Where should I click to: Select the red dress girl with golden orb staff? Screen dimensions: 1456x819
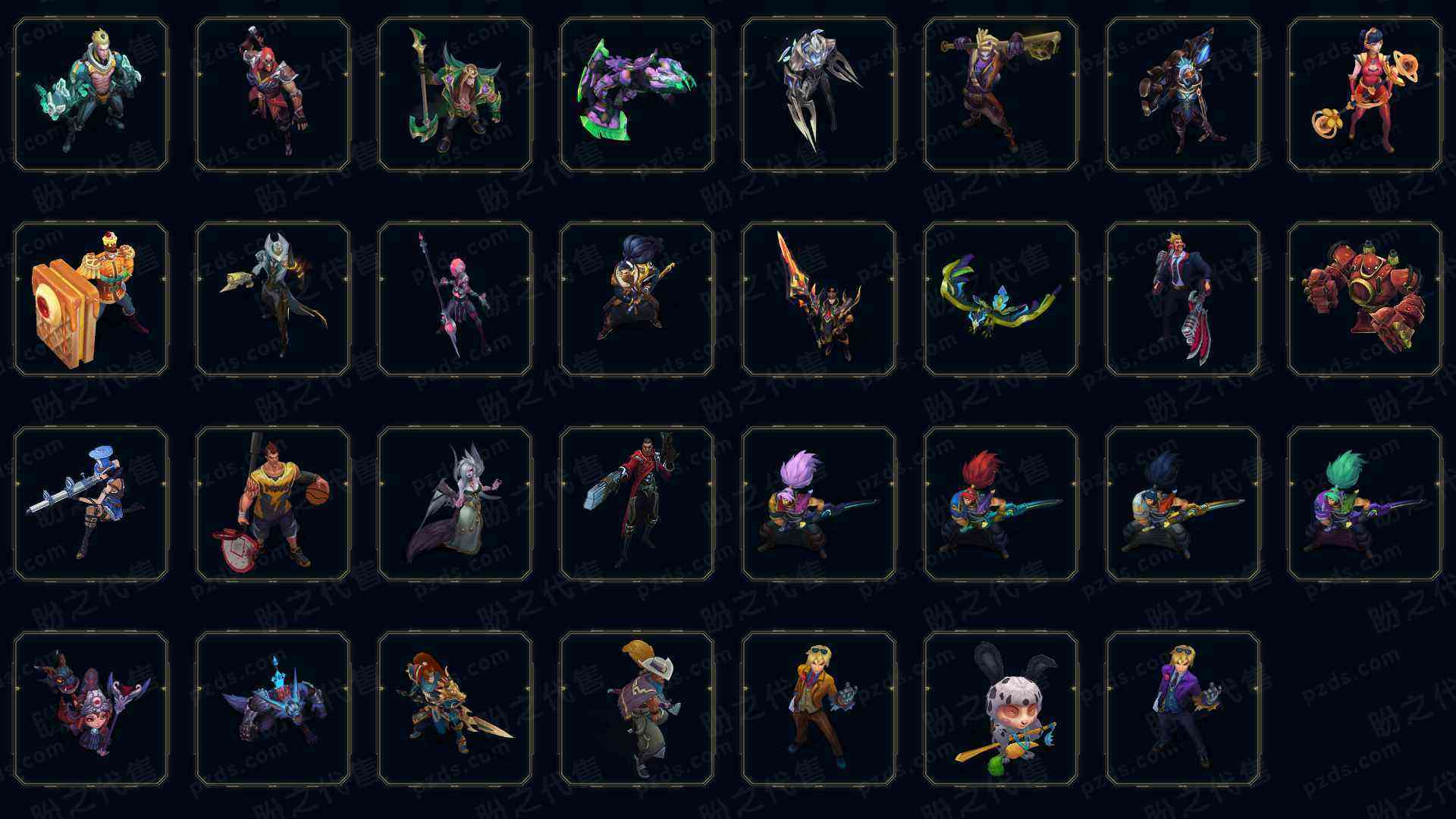(1364, 94)
